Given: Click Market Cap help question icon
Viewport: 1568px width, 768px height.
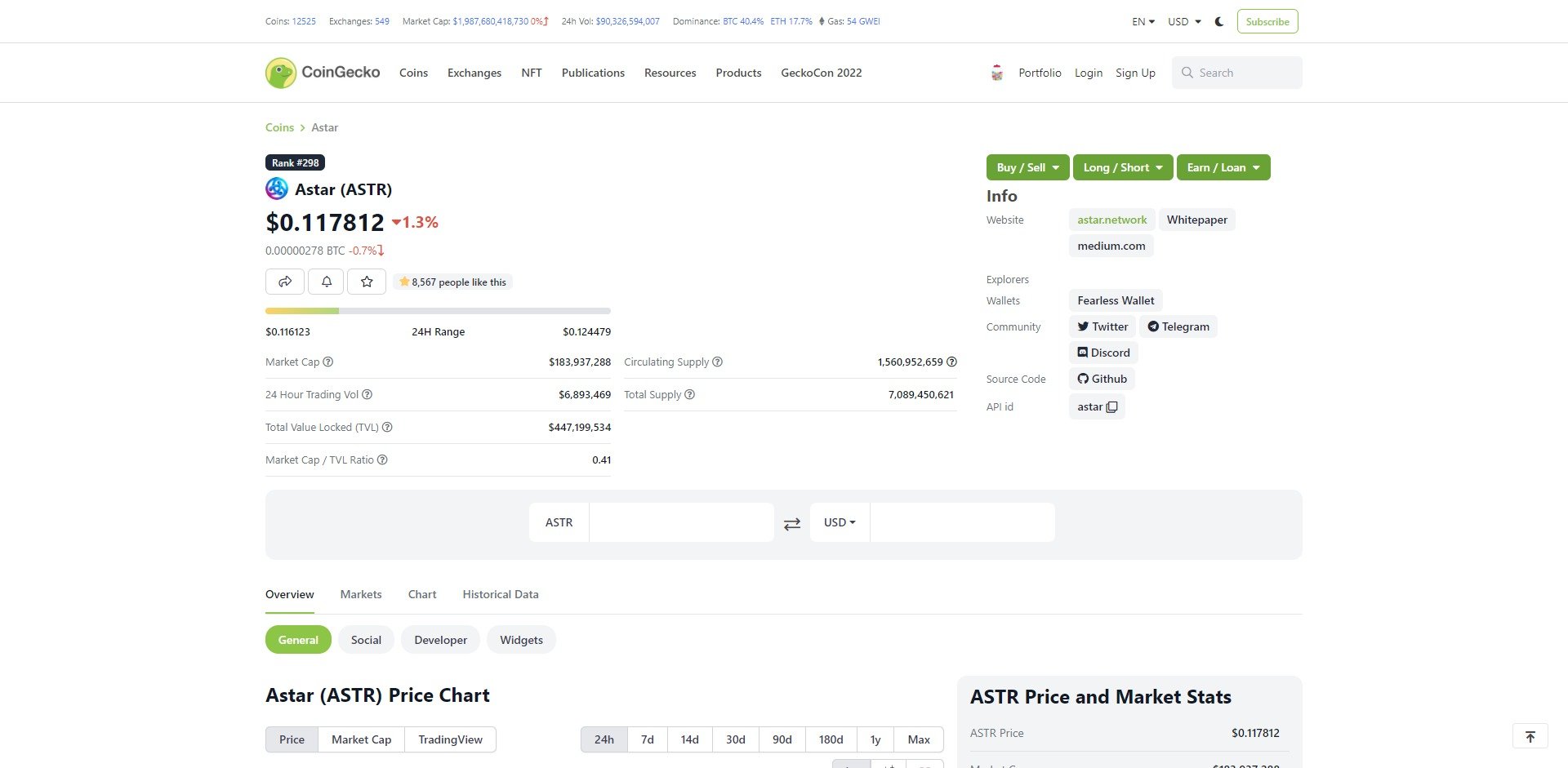Looking at the screenshot, I should click(328, 362).
